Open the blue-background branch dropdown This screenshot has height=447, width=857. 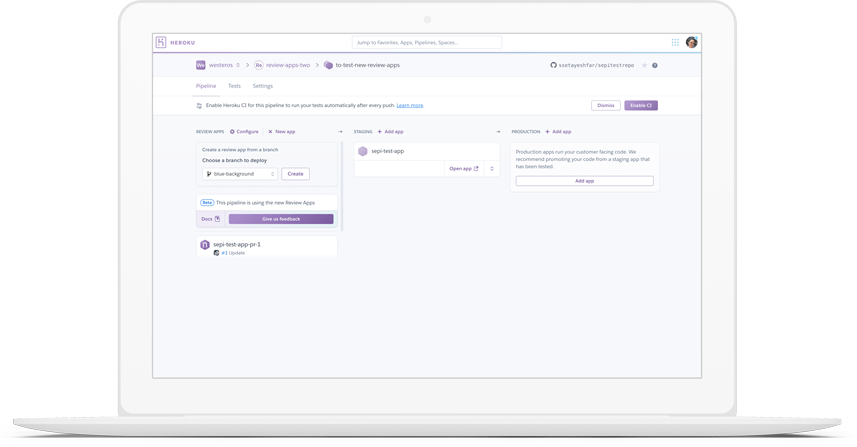tap(240, 174)
